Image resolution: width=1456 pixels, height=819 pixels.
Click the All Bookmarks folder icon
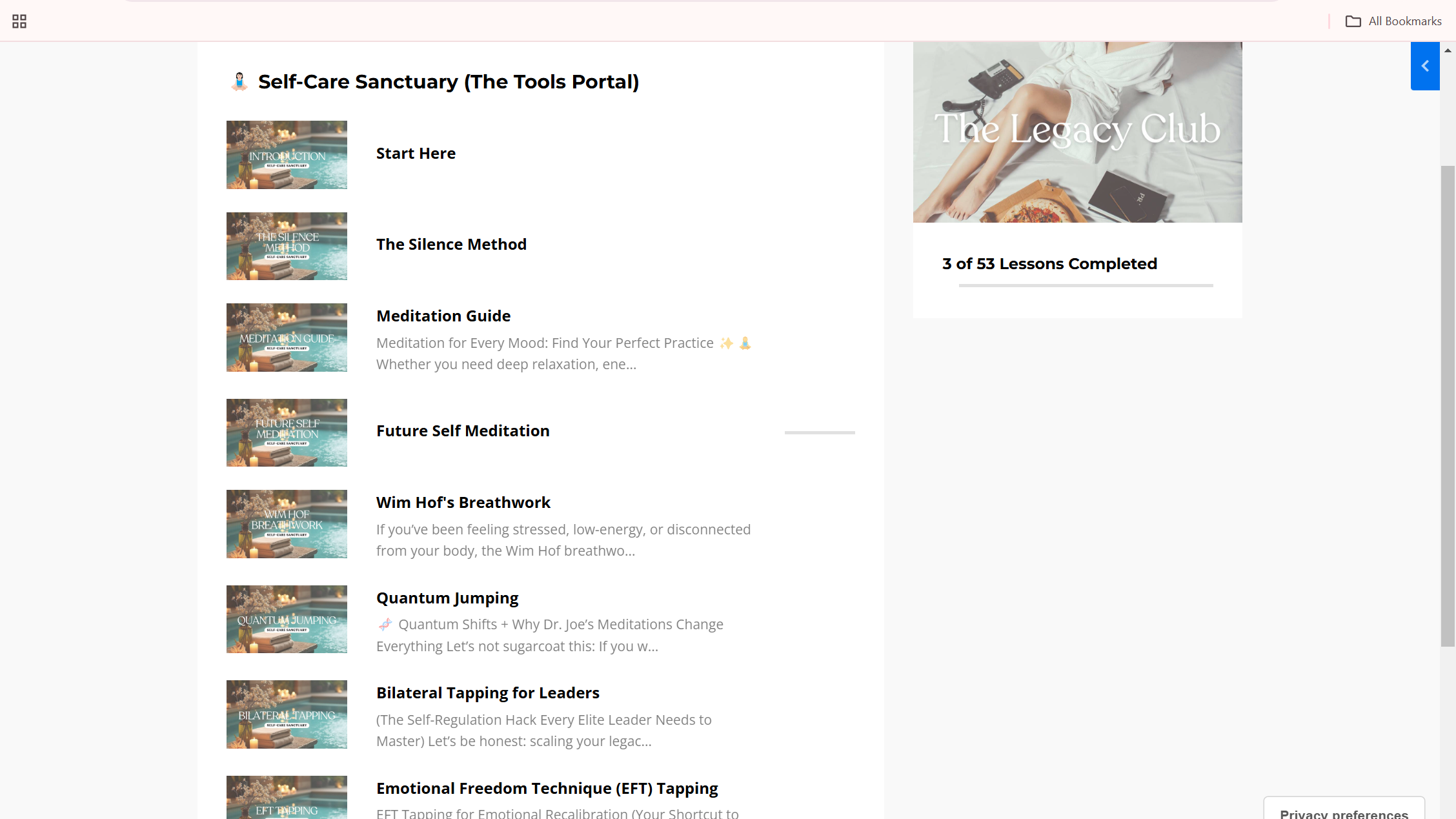[1353, 21]
